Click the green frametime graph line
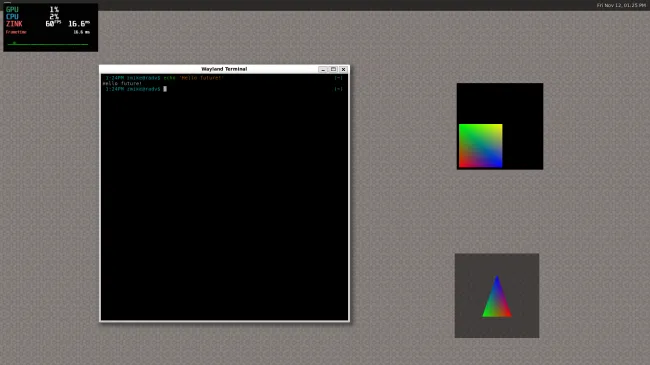Screen dimensions: 650x365 [x=48, y=44]
